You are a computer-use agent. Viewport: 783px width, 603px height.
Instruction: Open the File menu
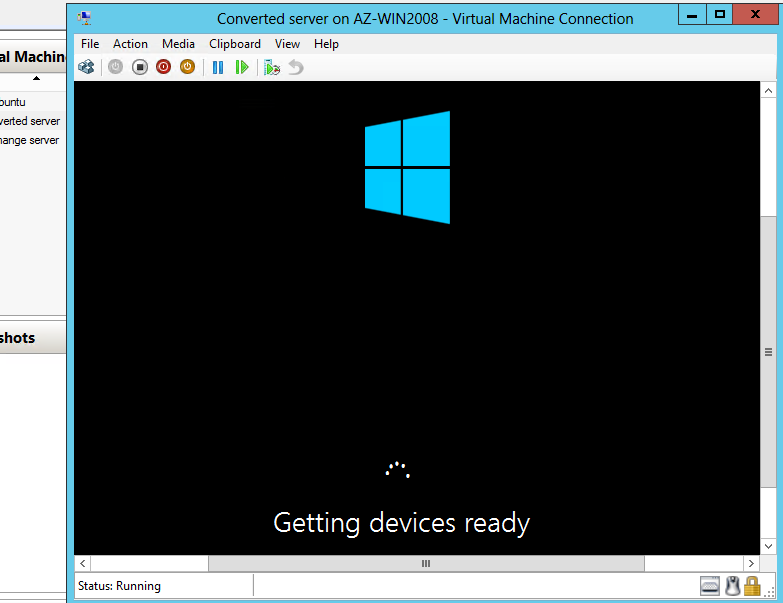tap(90, 44)
